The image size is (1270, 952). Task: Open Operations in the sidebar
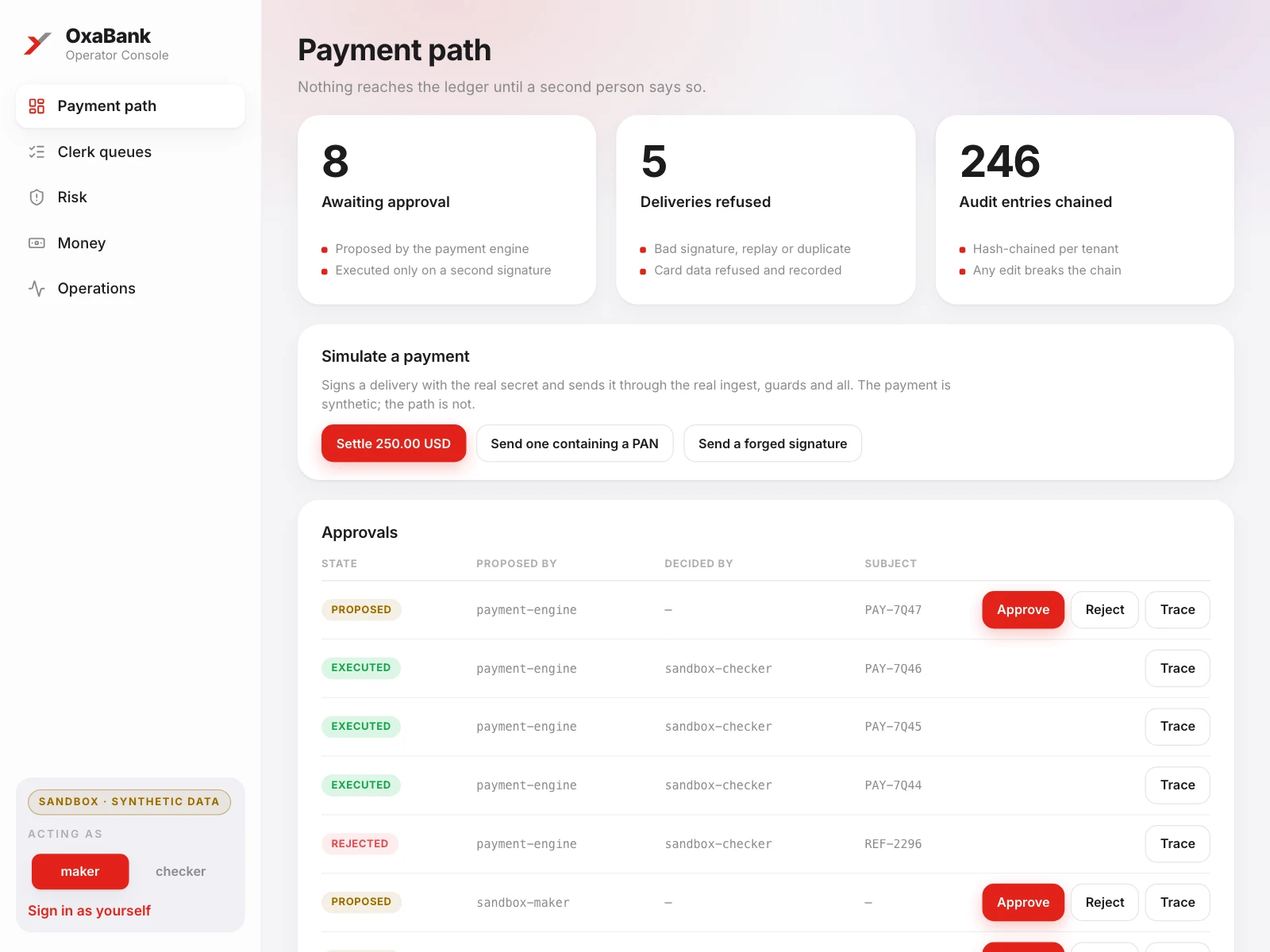pyautogui.click(x=130, y=289)
